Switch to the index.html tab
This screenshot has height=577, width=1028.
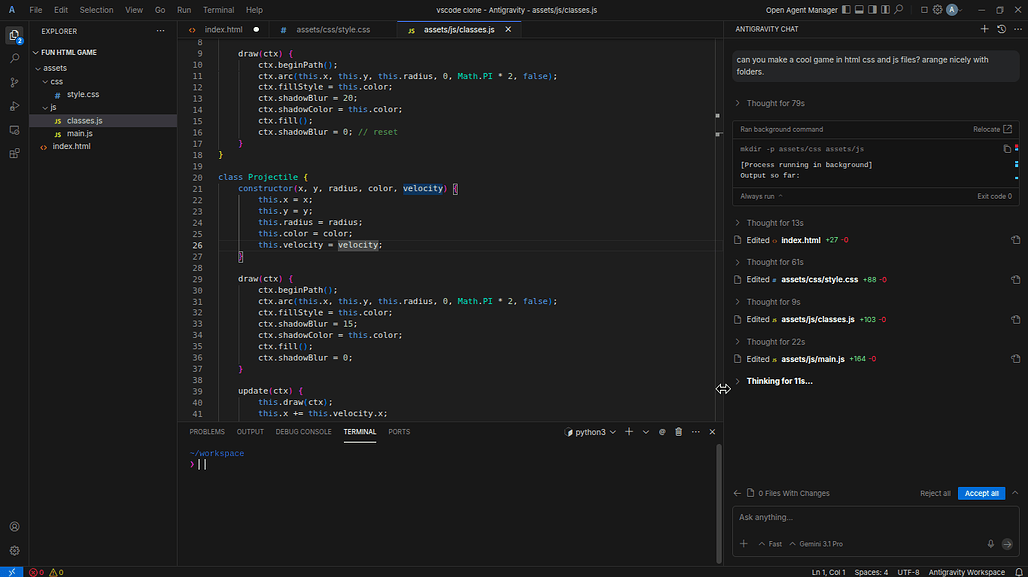click(223, 30)
